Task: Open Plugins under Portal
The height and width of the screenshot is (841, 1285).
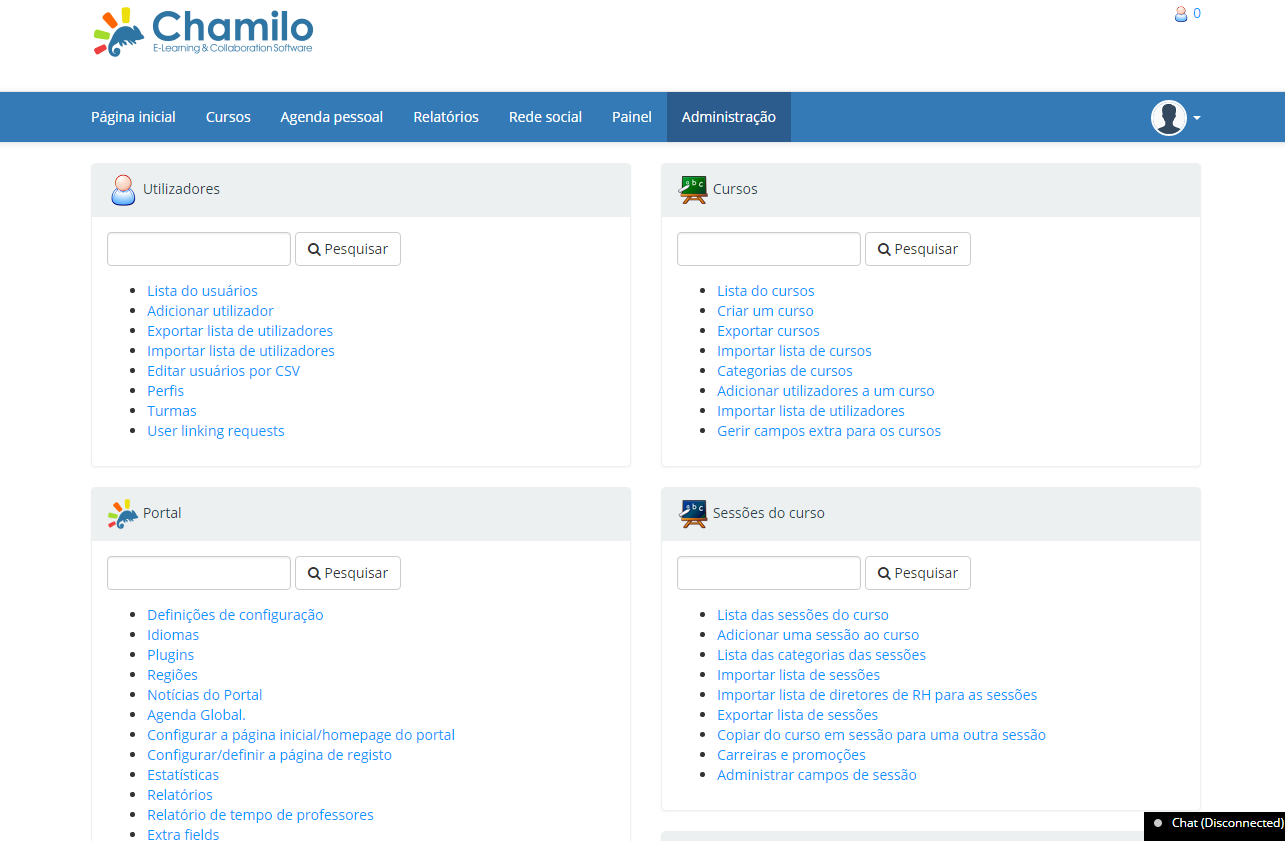Action: (x=170, y=654)
